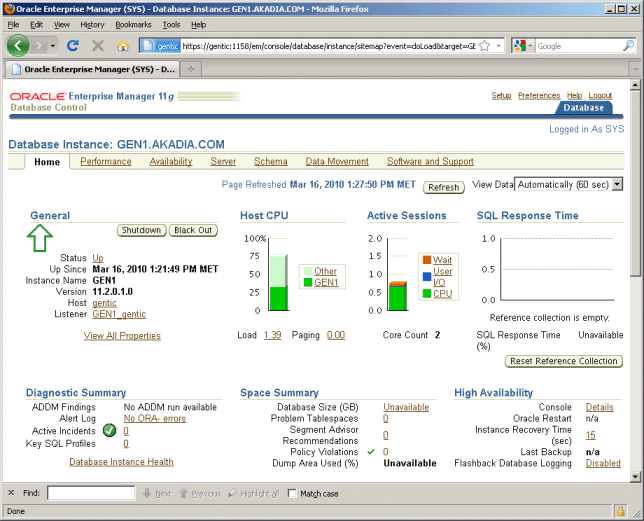
Task: Switch to the Schema tab
Action: pyautogui.click(x=271, y=161)
